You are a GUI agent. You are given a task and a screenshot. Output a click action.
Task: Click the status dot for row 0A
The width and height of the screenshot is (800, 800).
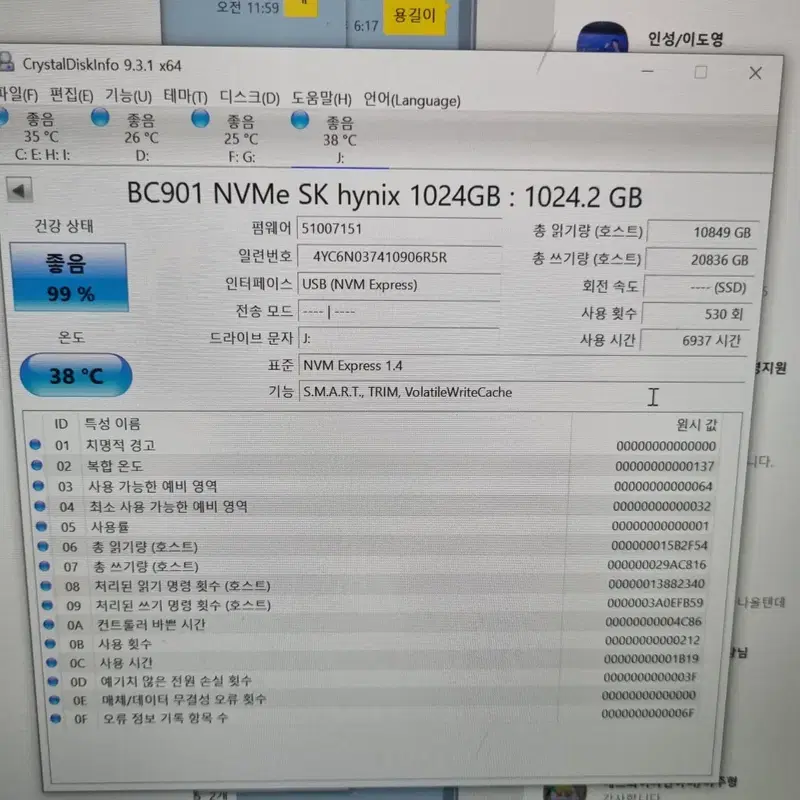coord(49,624)
